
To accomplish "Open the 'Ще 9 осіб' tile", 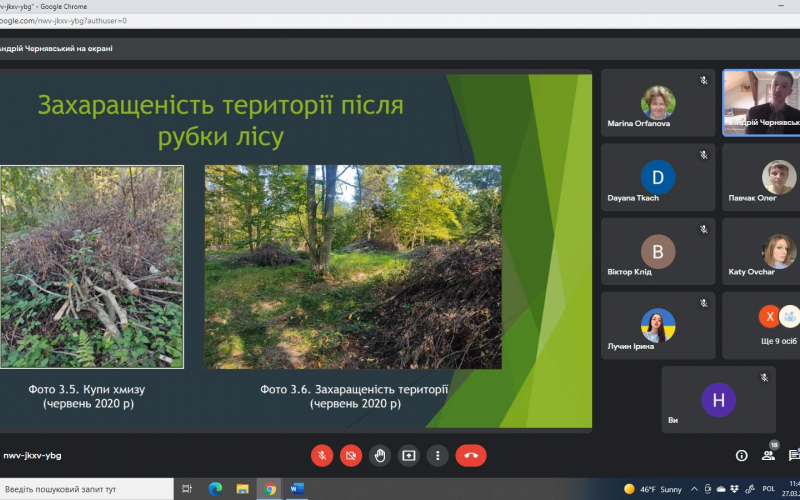I will click(x=761, y=326).
